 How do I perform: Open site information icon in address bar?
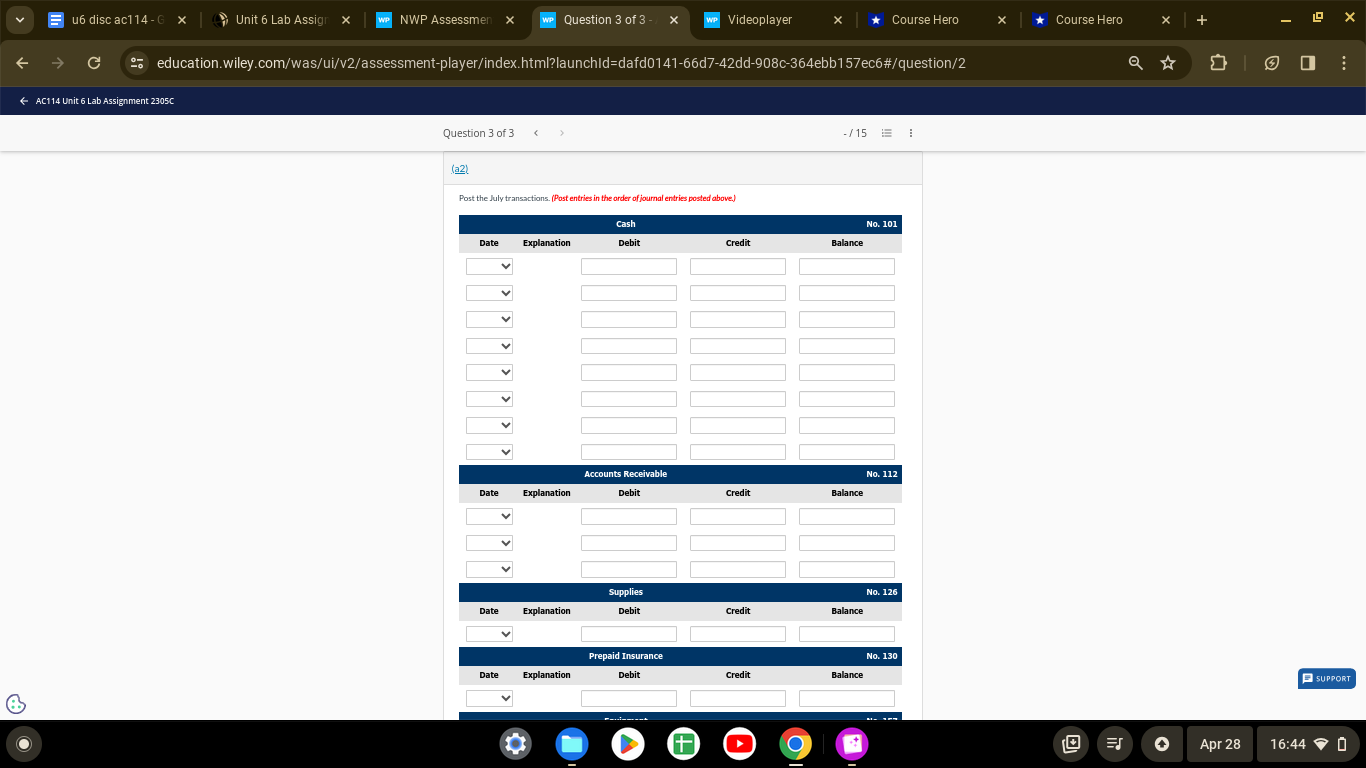pos(138,63)
